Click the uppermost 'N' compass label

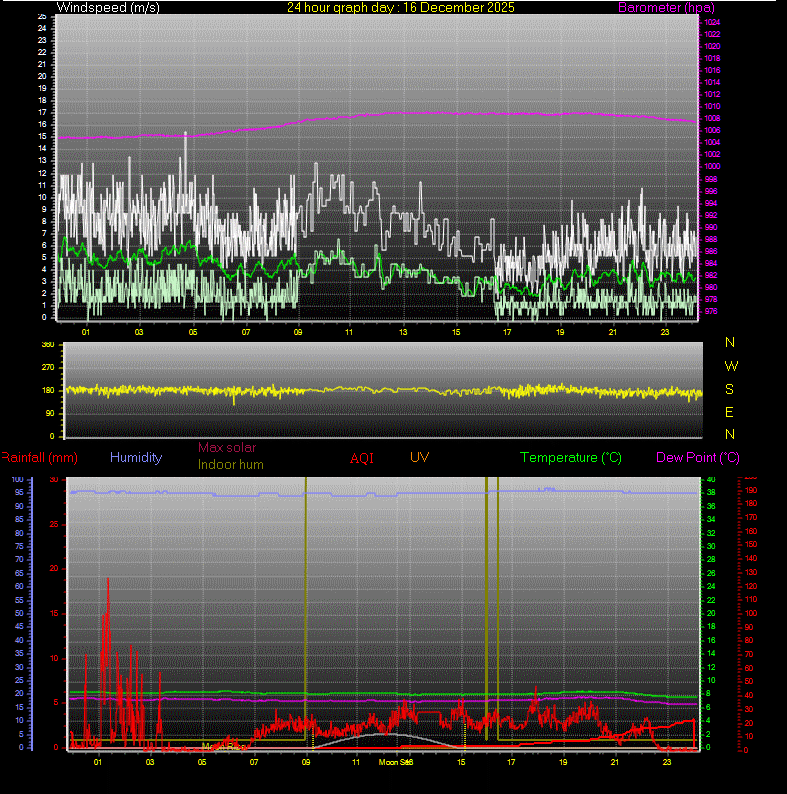pyautogui.click(x=730, y=342)
